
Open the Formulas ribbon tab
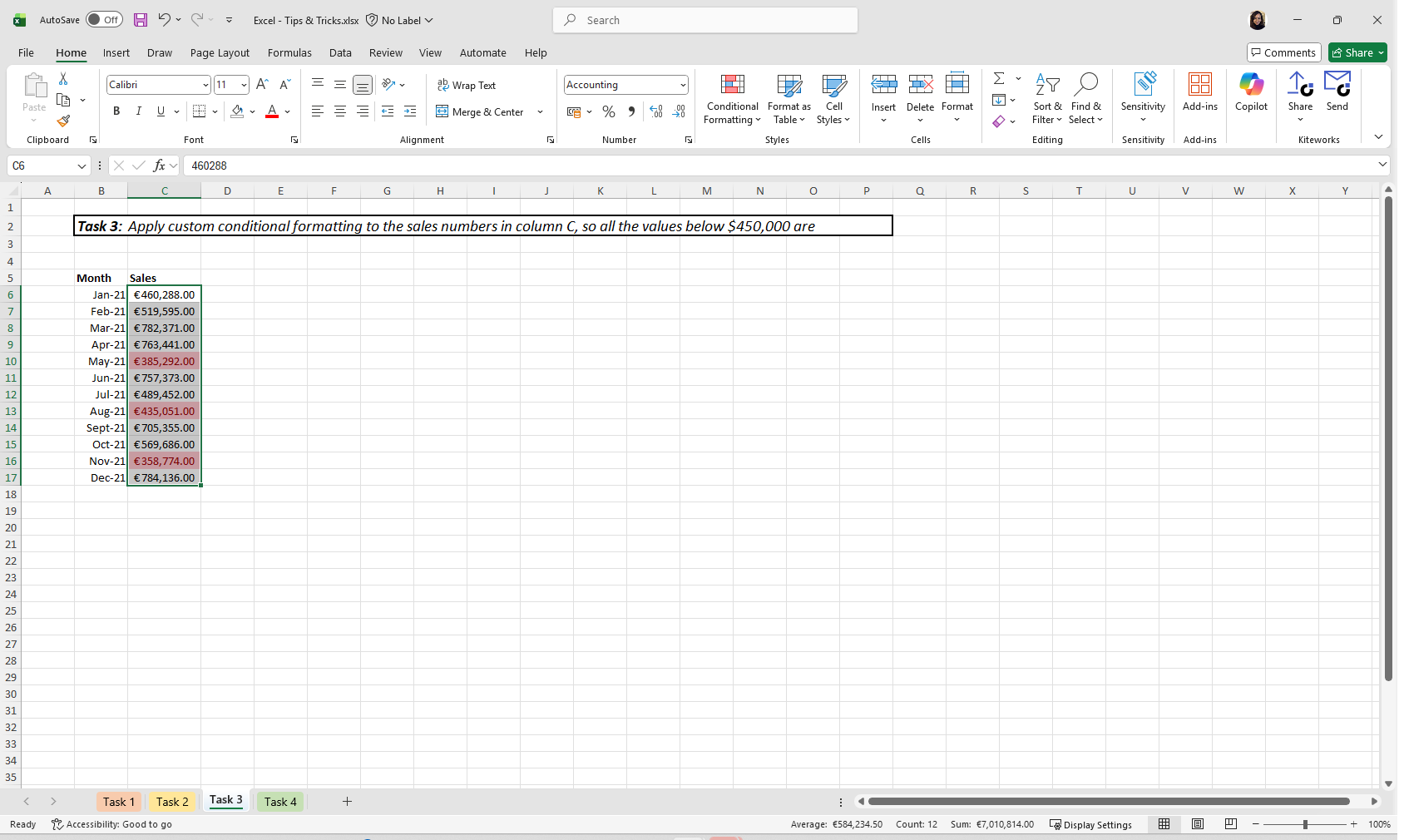pos(289,52)
